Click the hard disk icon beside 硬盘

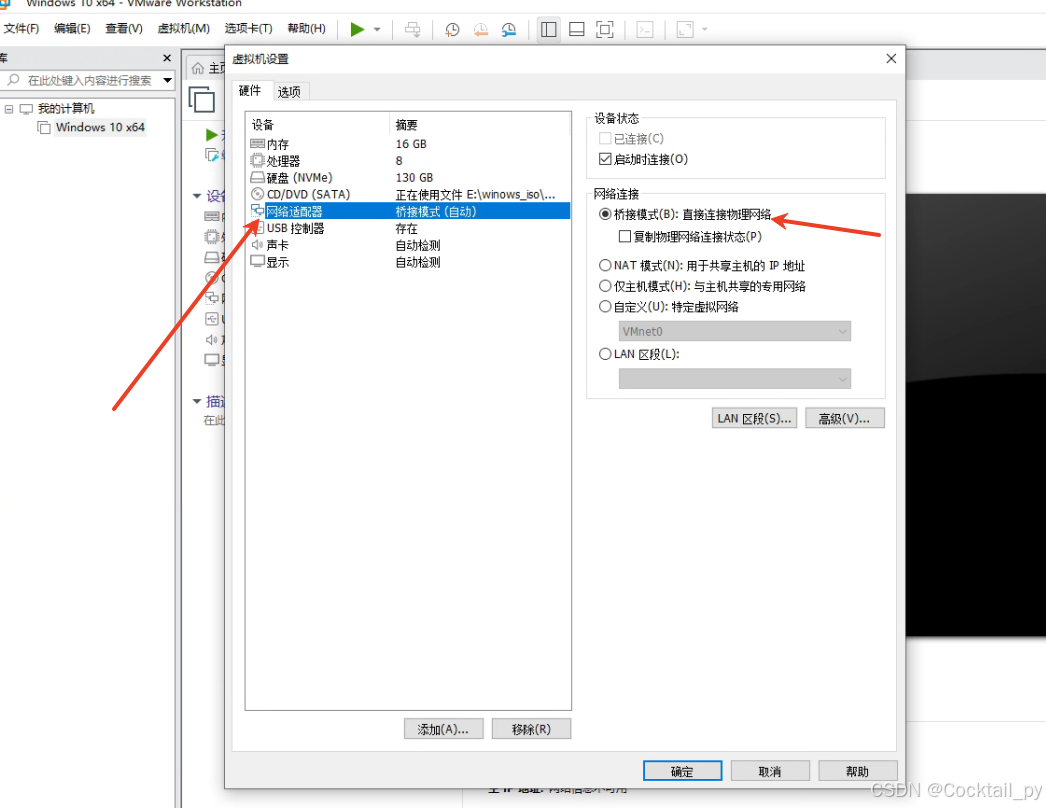tap(257, 177)
